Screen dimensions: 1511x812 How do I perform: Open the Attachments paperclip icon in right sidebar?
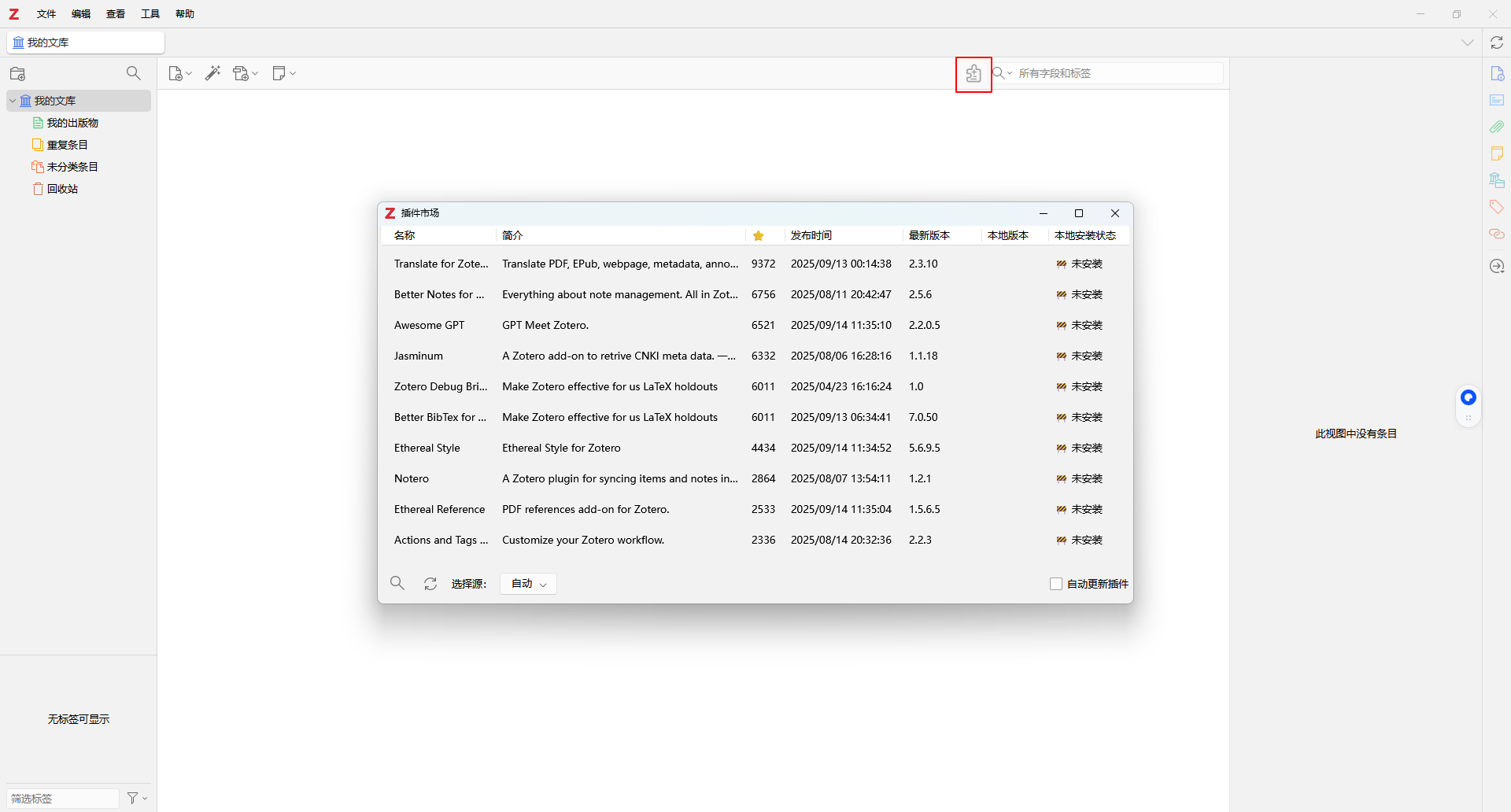pyautogui.click(x=1497, y=127)
